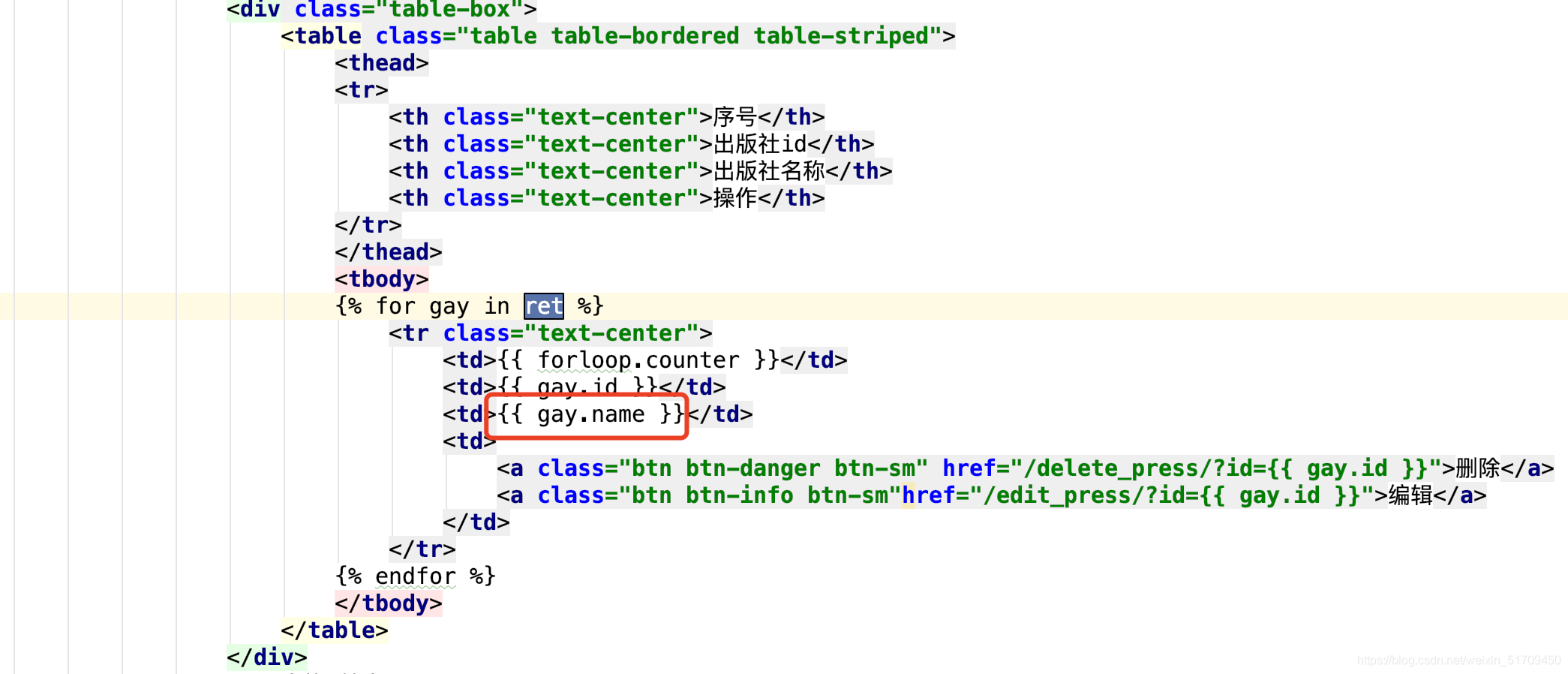Click the 'table table-bordered table-striped' class value
The image size is (1568, 674).
pyautogui.click(x=699, y=36)
